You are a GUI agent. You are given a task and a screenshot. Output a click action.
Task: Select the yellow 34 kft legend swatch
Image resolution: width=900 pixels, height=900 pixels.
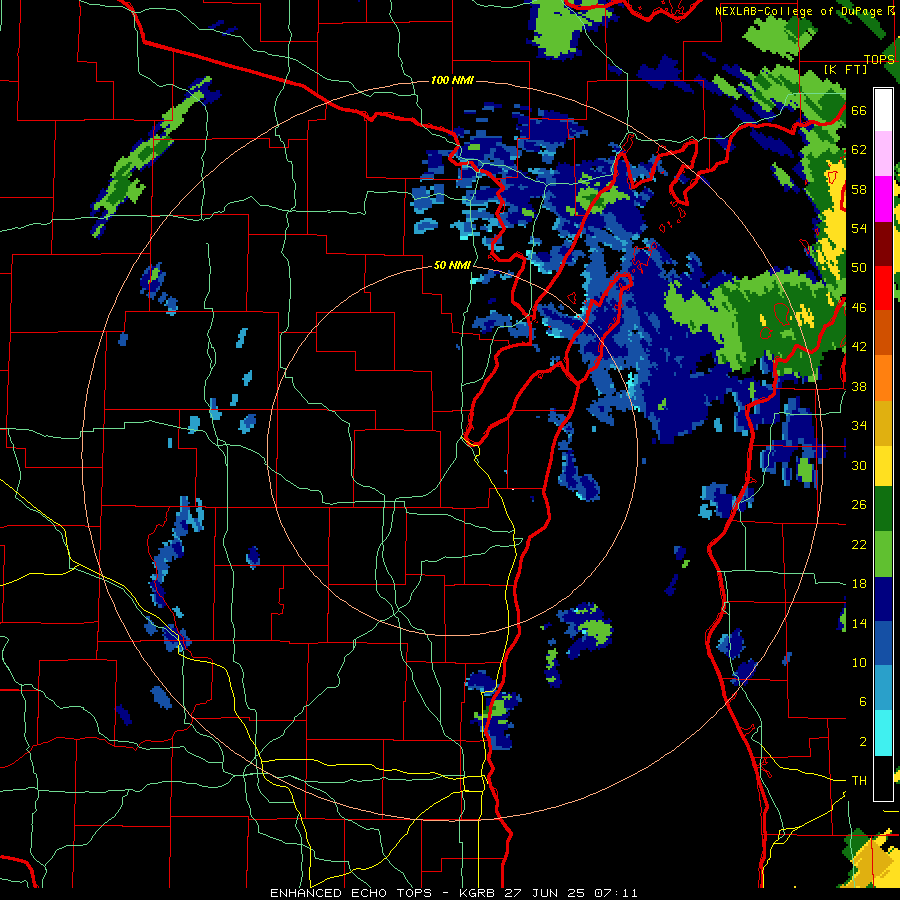click(883, 465)
